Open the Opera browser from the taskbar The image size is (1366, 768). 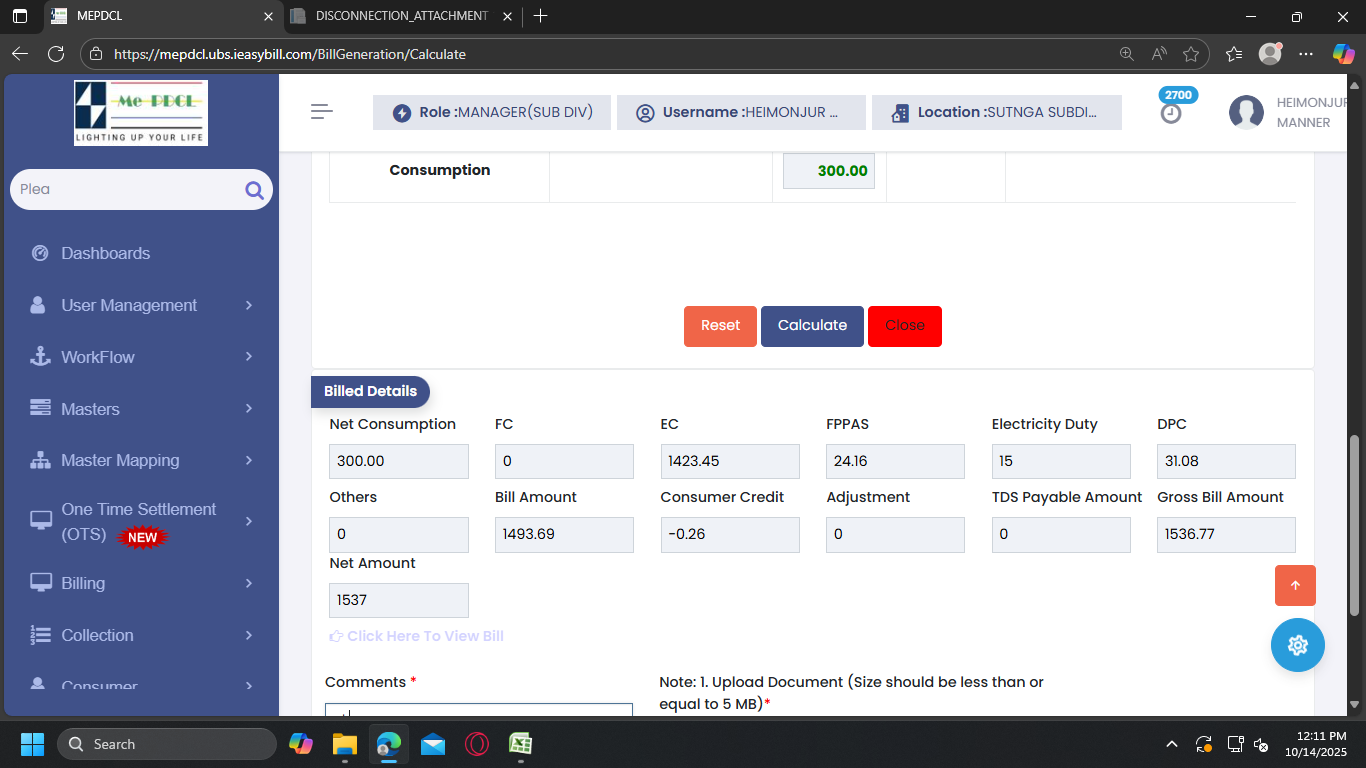pos(476,744)
